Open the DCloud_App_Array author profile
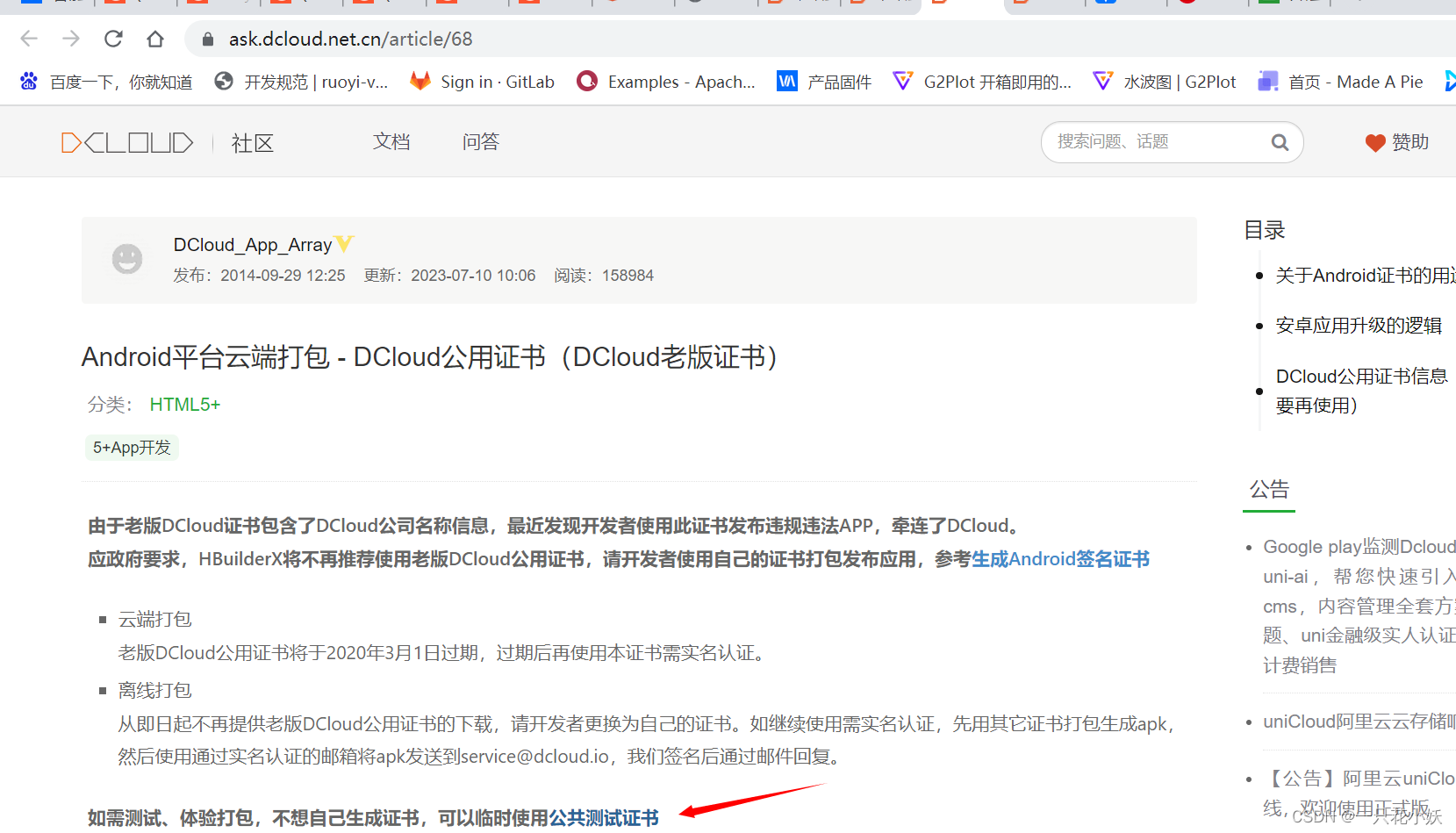 253,245
